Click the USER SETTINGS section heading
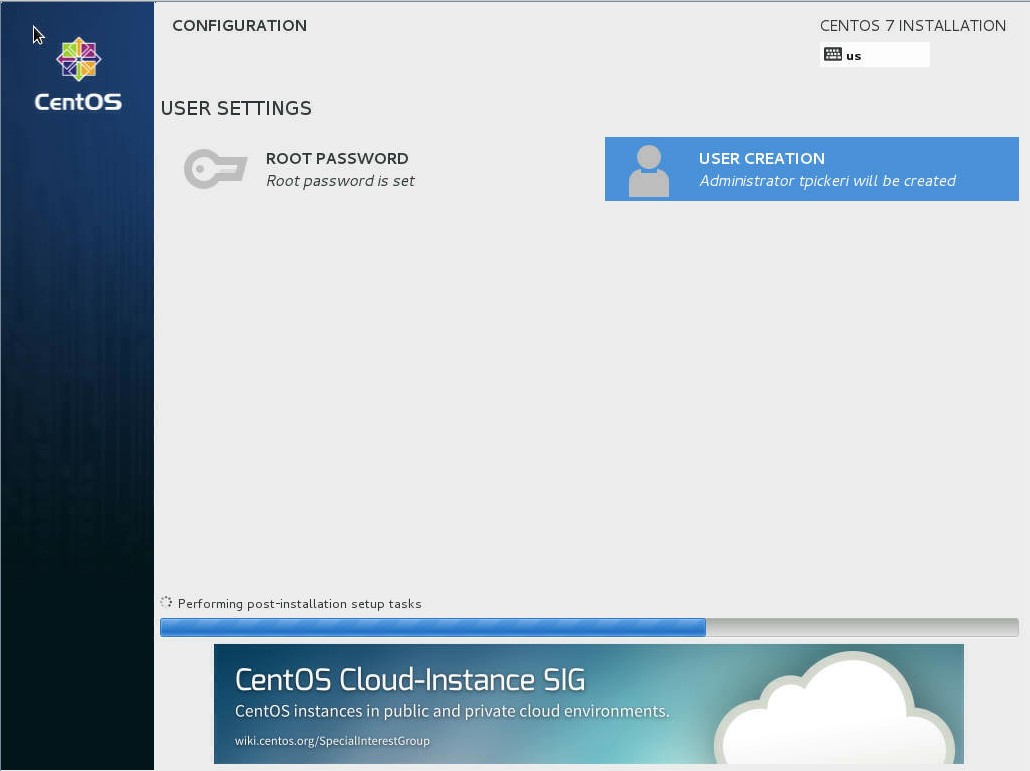 [x=236, y=108]
